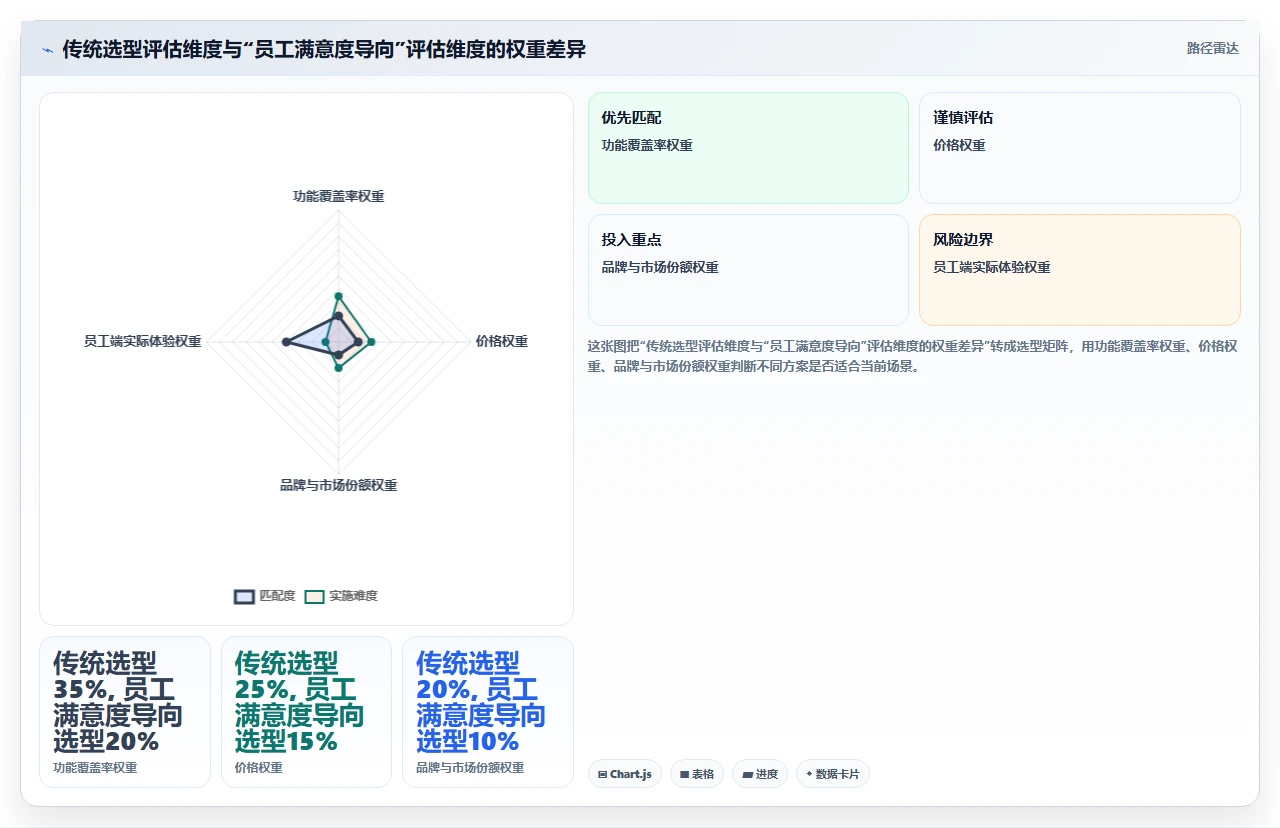
Task: Click the 品牌与市场份额权重 radar axis label
Action: click(x=338, y=485)
